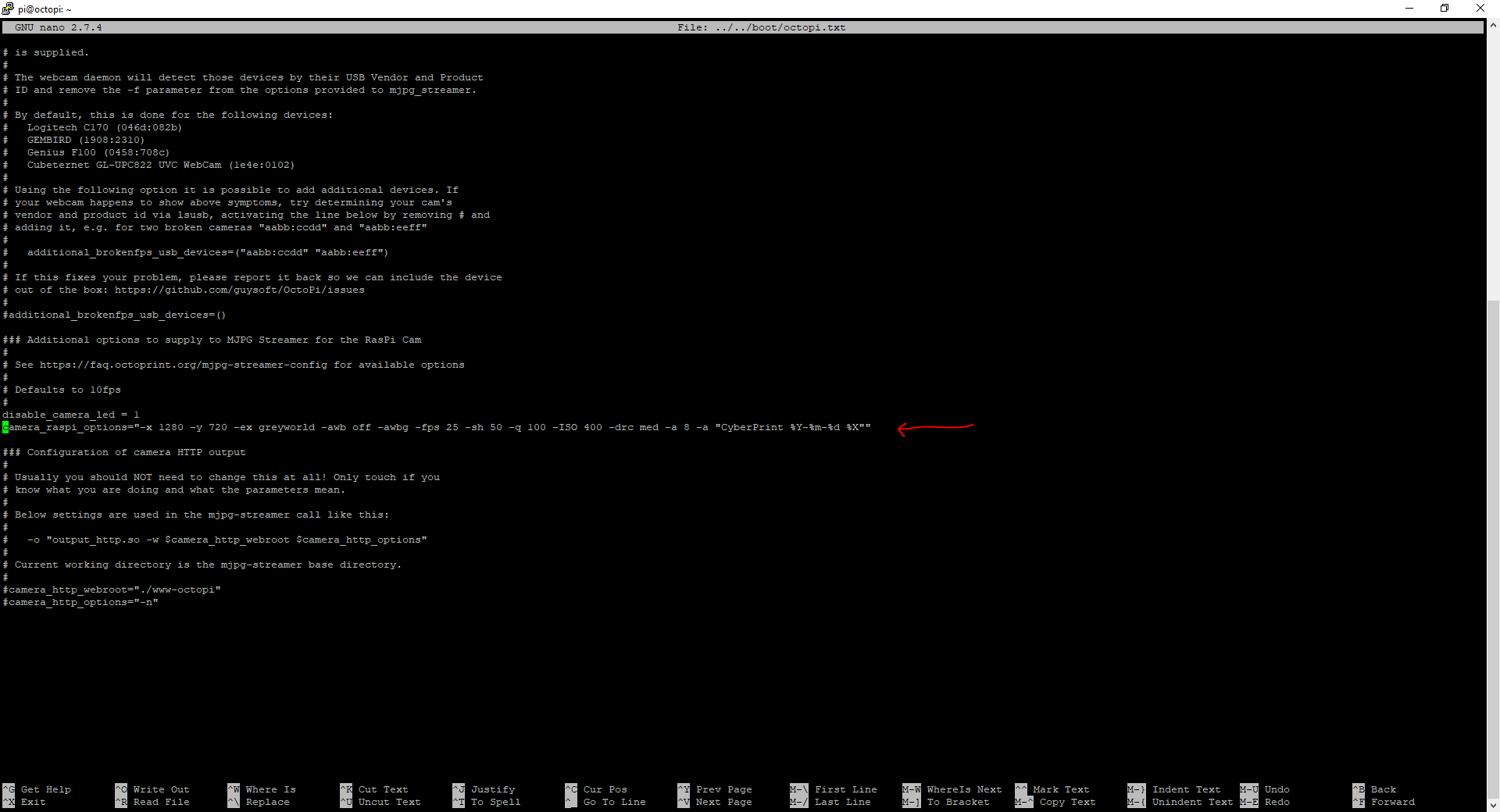The width and height of the screenshot is (1500, 812).
Task: Click the To Bracket shortcut
Action: 946,802
